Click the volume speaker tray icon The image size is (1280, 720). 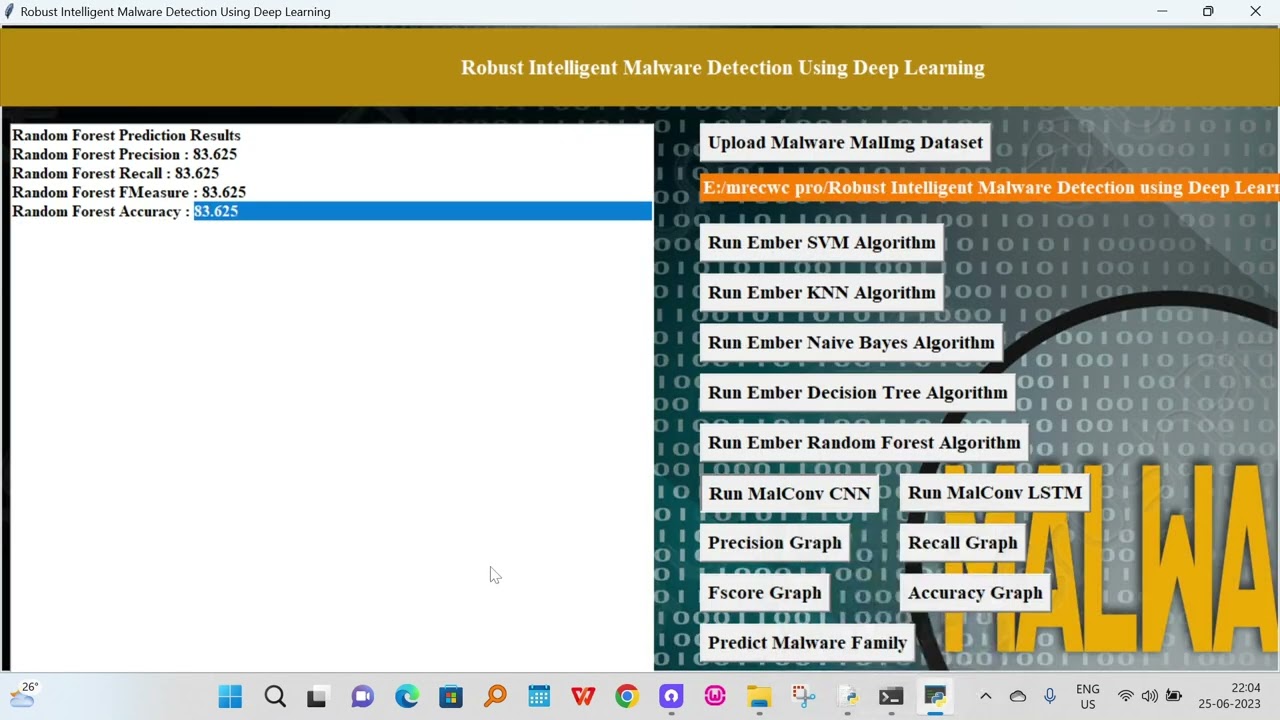[1150, 696]
